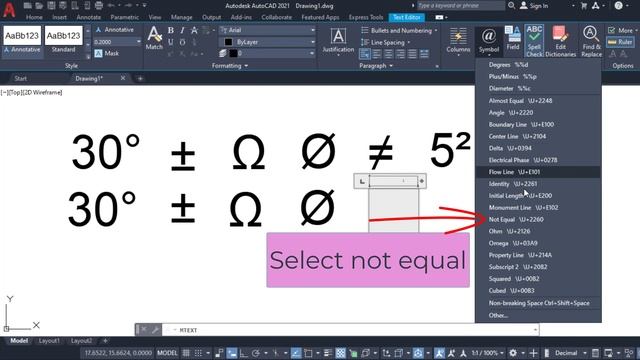The height and width of the screenshot is (360, 640).
Task: Open the More options dropdown
Action: pos(623,30)
